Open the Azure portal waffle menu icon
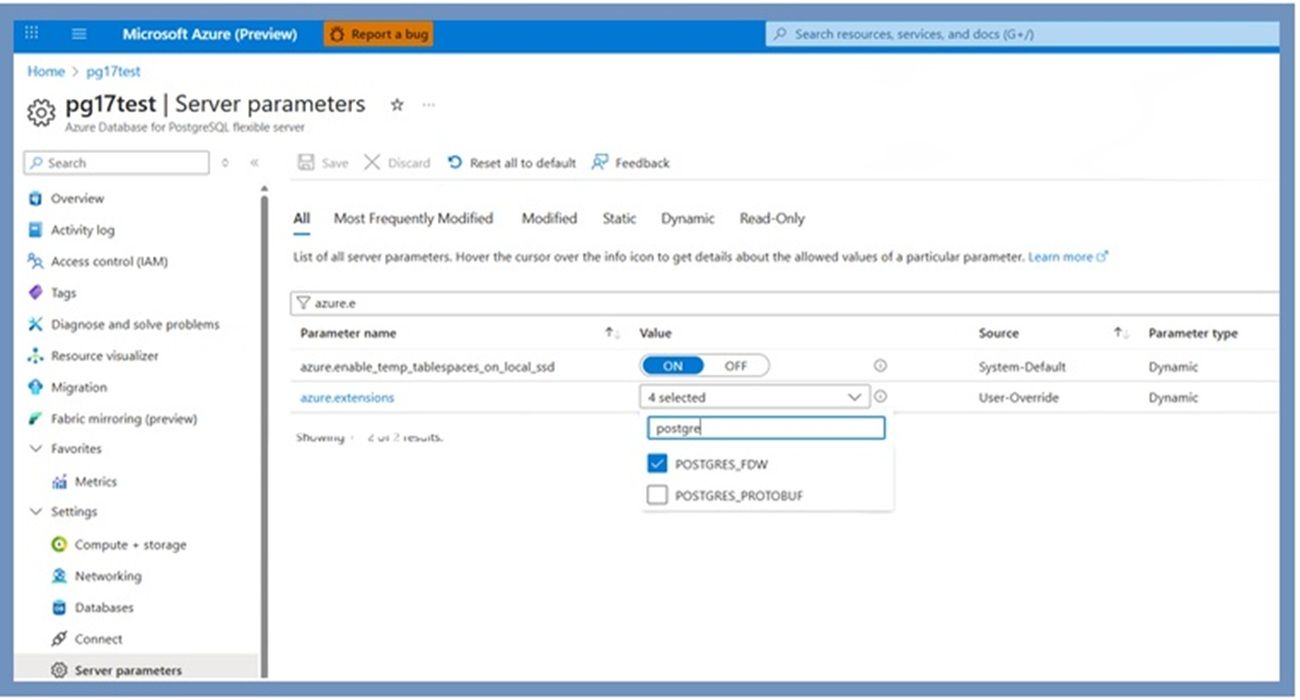The width and height of the screenshot is (1300, 700). 32,33
